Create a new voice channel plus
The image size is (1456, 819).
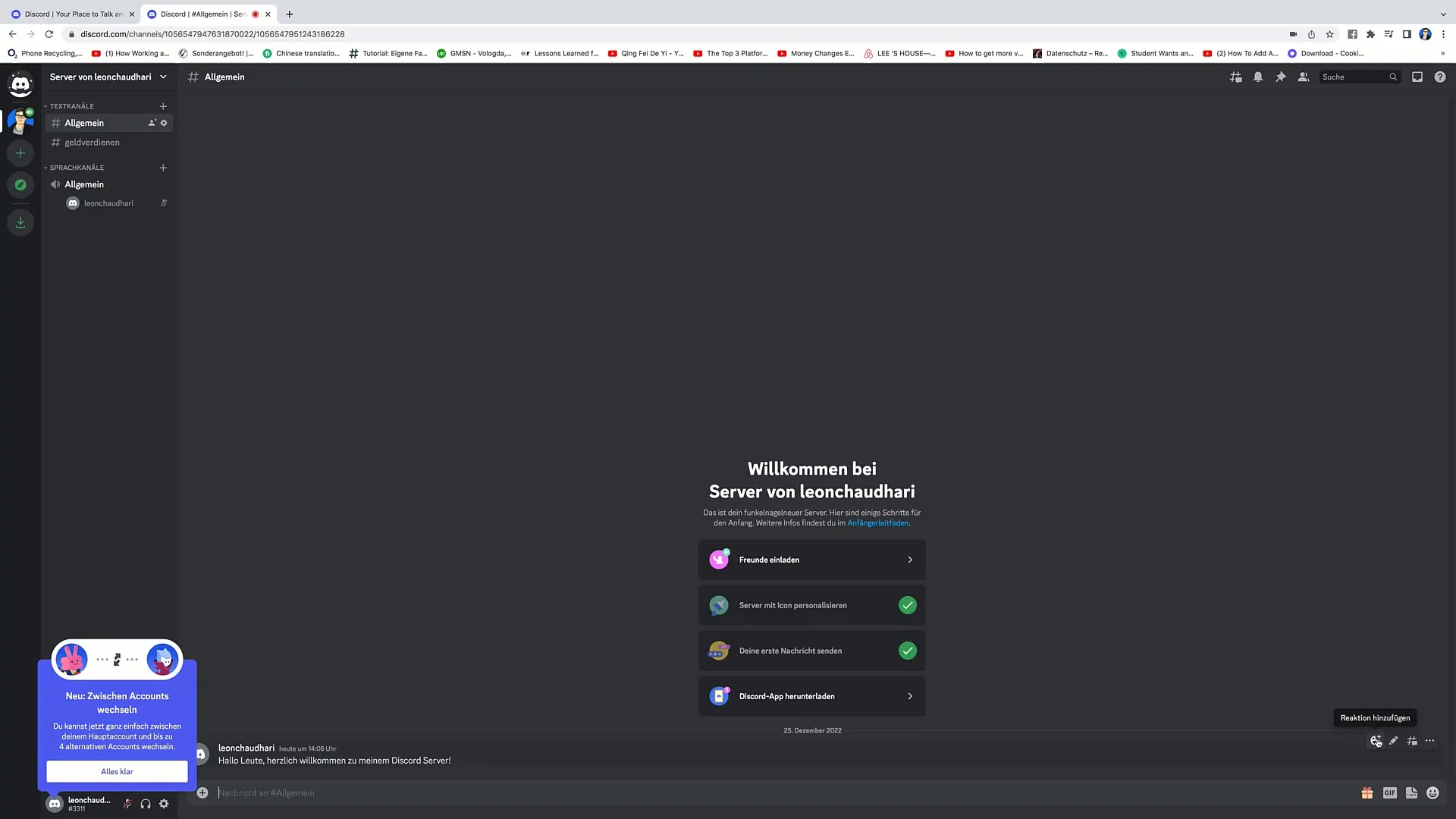point(163,168)
